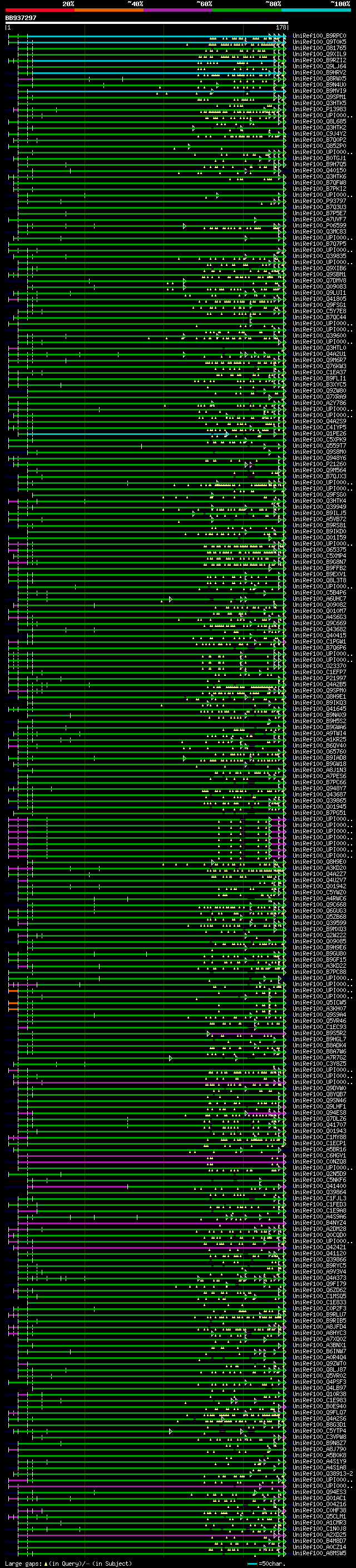The width and height of the screenshot is (356, 1568).
Task: Select the green ~80% identity color segment
Action: click(x=247, y=11)
